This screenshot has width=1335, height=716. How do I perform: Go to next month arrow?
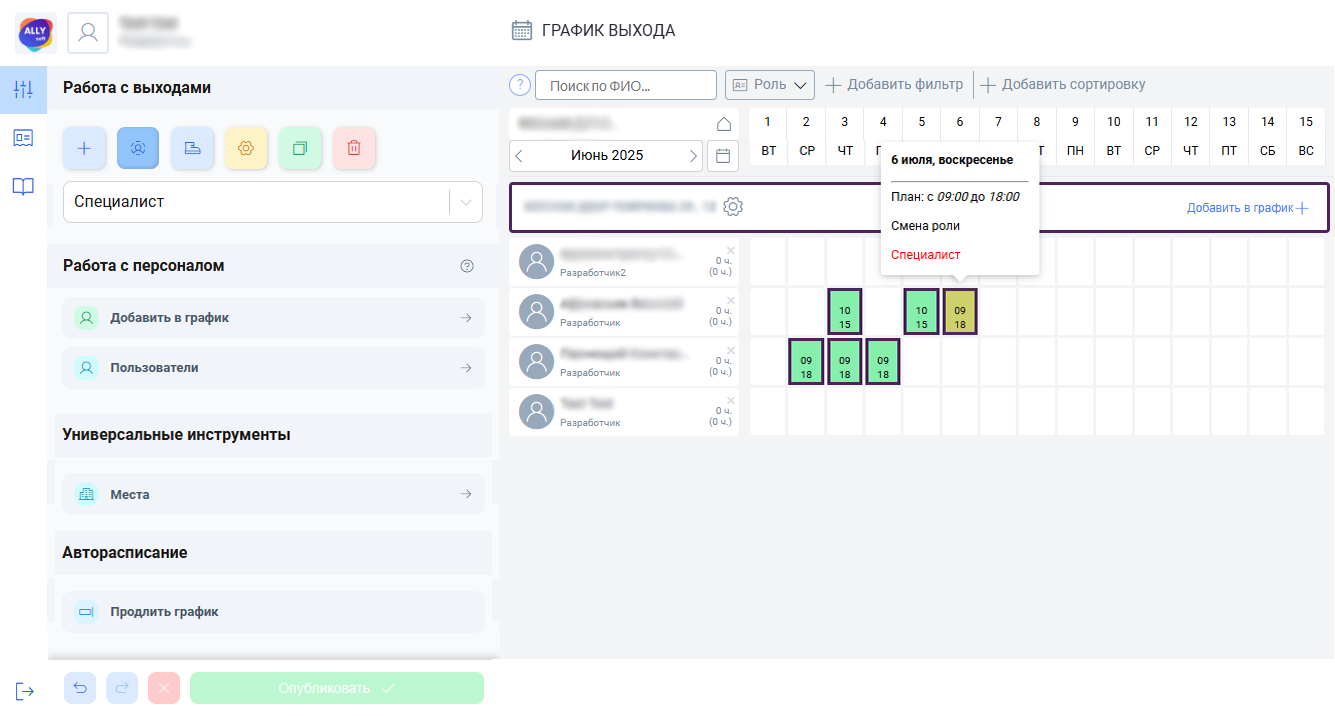pyautogui.click(x=693, y=156)
